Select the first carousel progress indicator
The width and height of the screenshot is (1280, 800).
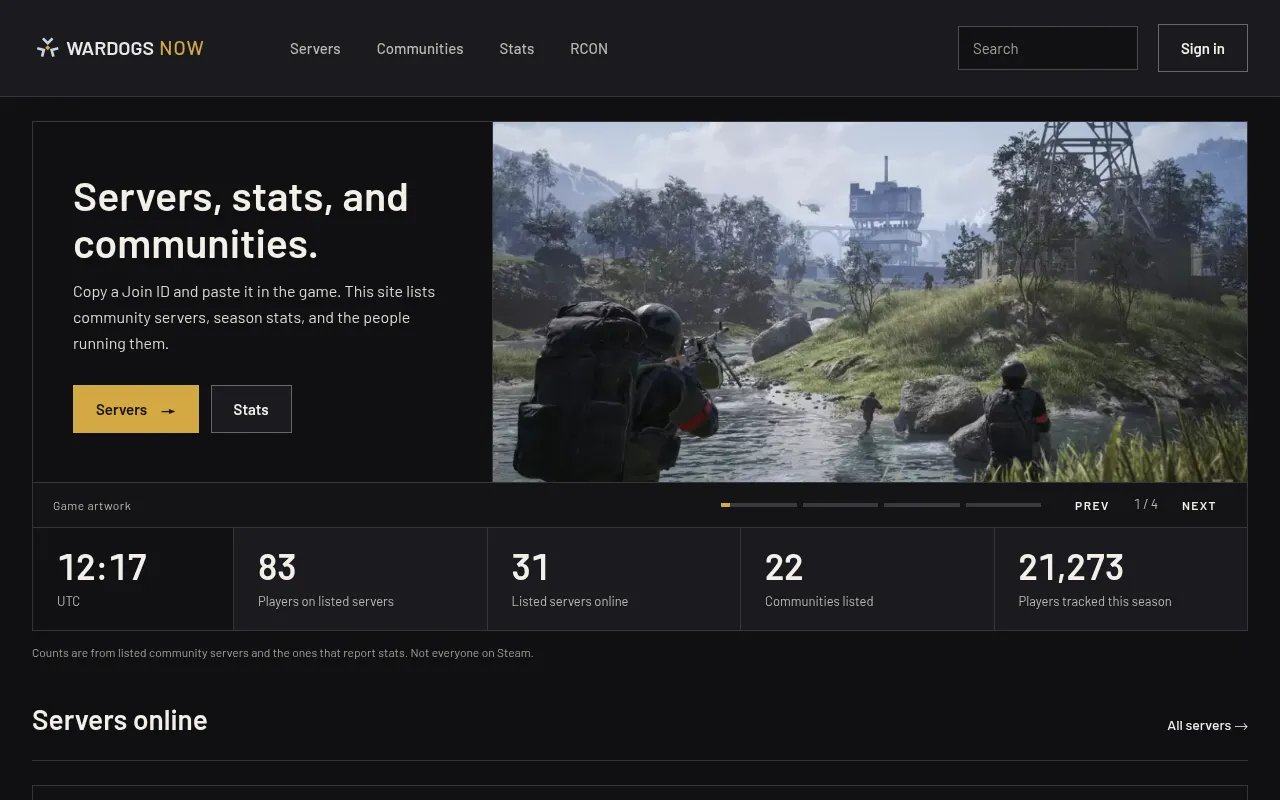(759, 505)
